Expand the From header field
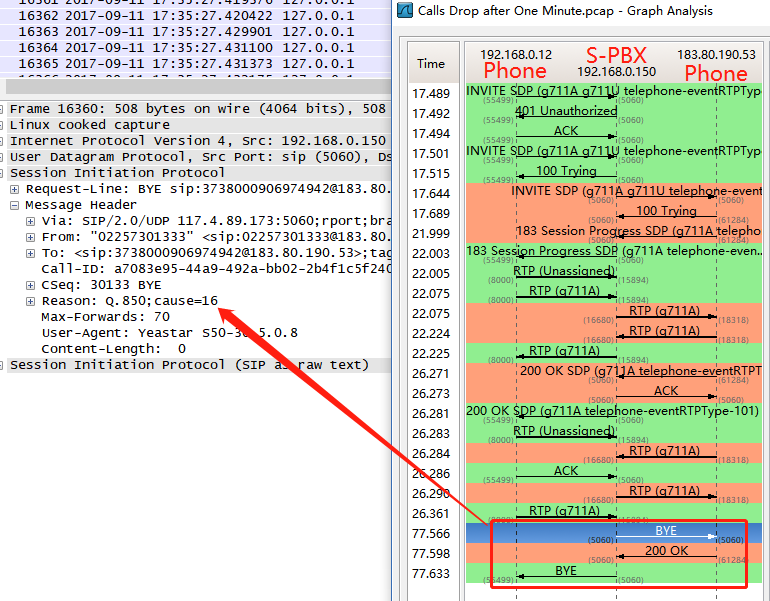This screenshot has width=770, height=601. tap(30, 238)
